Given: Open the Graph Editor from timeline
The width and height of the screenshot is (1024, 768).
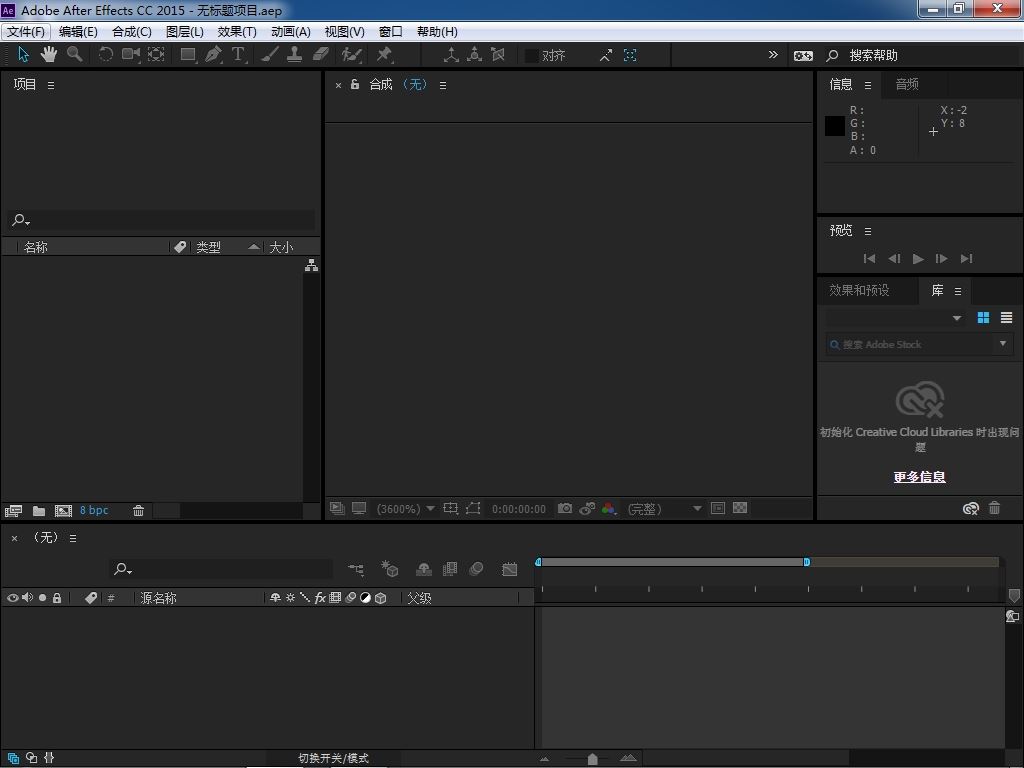Looking at the screenshot, I should coord(509,569).
